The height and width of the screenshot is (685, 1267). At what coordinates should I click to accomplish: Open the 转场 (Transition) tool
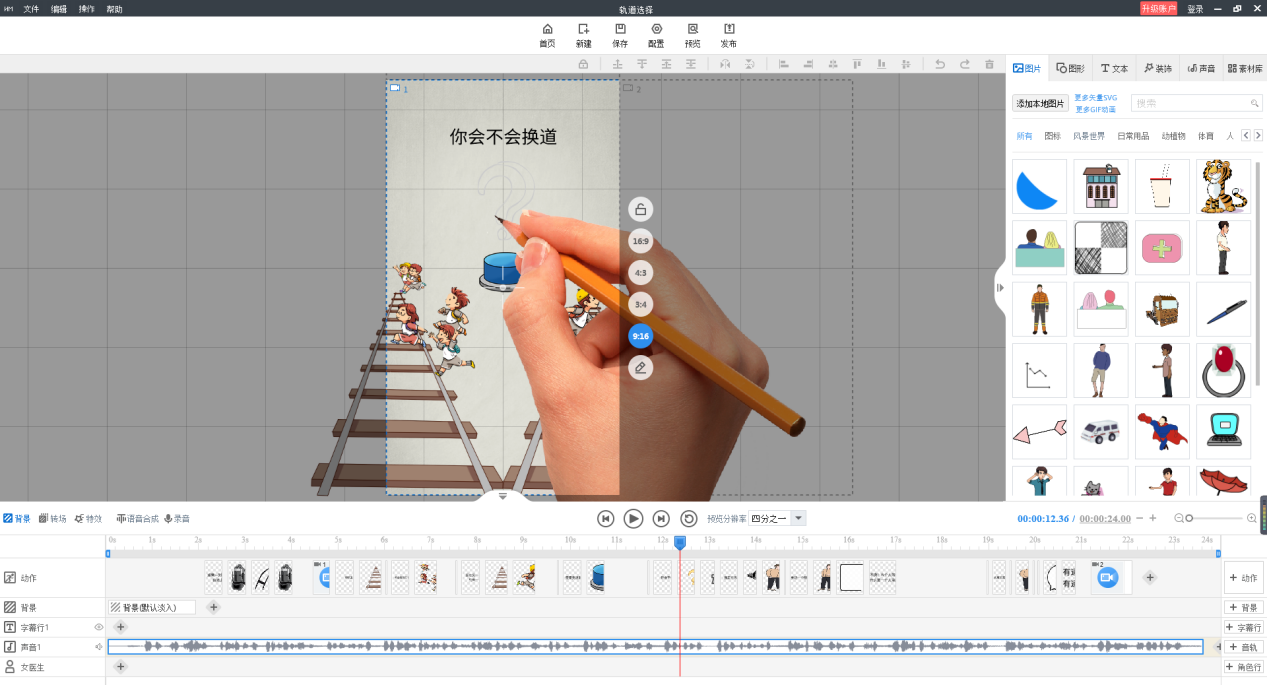52,518
